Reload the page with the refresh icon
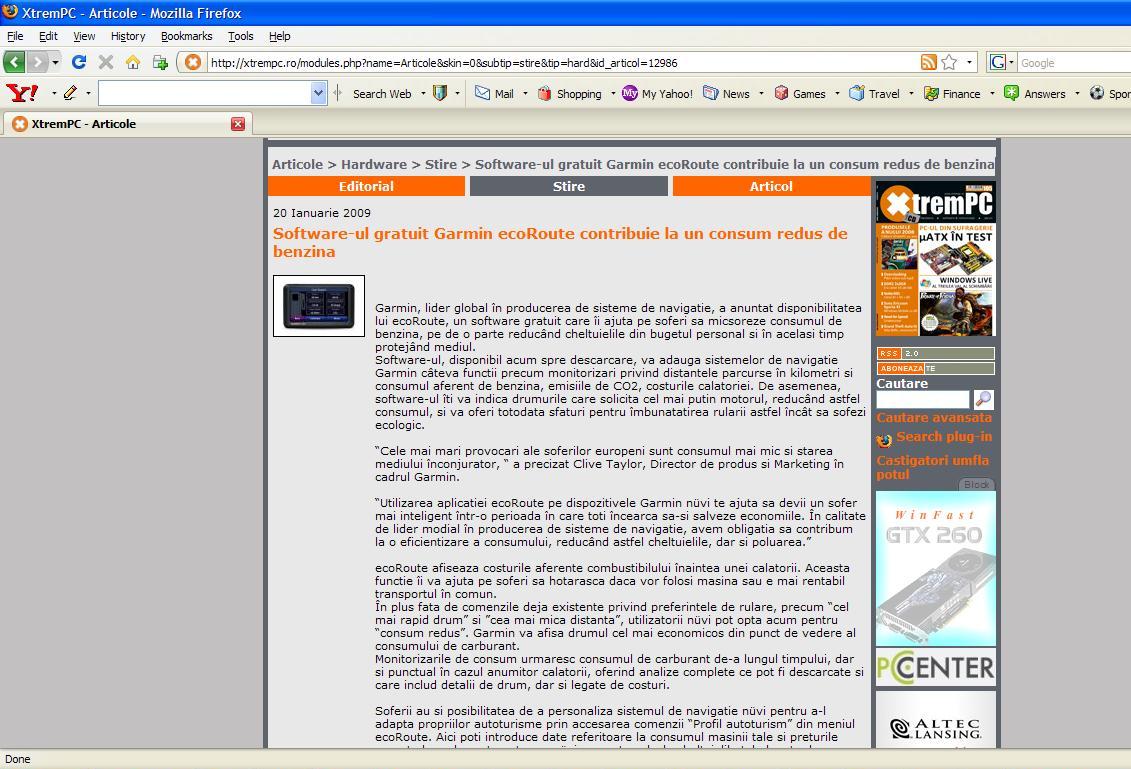The width and height of the screenshot is (1131, 769). click(x=79, y=62)
